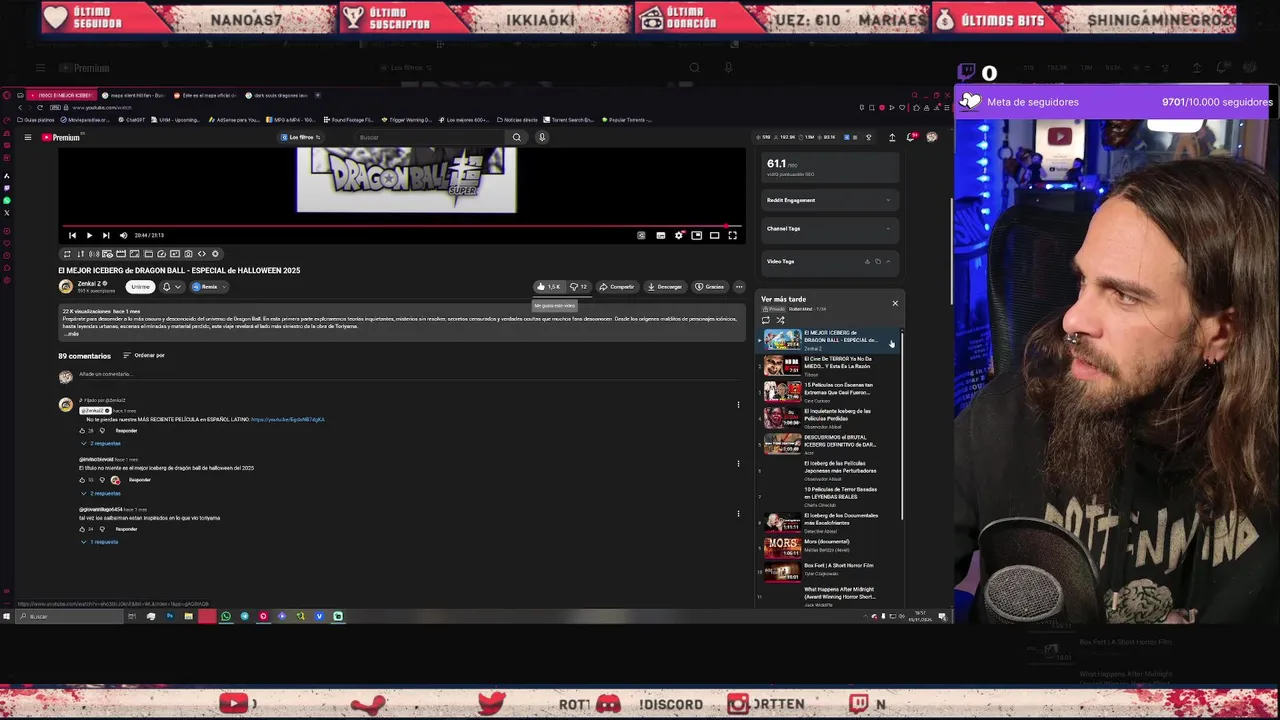The width and height of the screenshot is (1280, 720).
Task: Expand 1 respuesta under giovanni comment
Action: [x=100, y=542]
